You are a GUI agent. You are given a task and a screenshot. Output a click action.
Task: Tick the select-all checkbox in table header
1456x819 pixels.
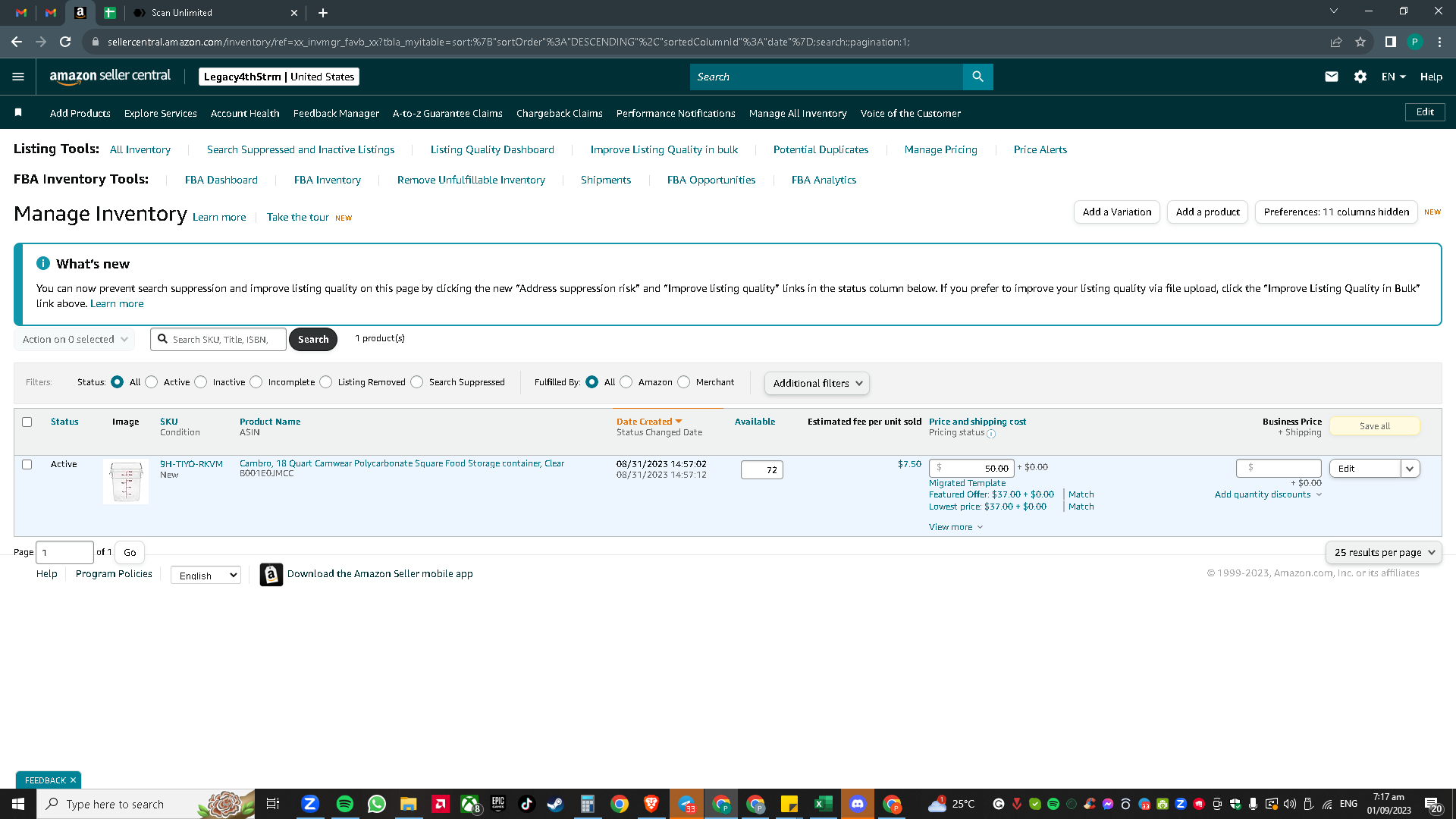tap(27, 422)
